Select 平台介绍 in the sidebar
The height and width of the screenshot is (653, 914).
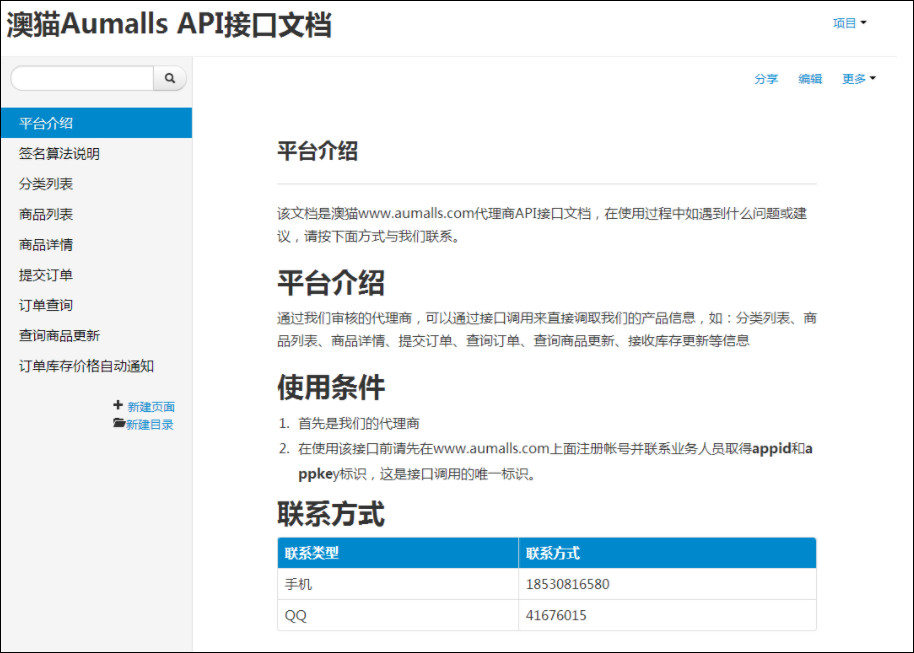pos(96,123)
